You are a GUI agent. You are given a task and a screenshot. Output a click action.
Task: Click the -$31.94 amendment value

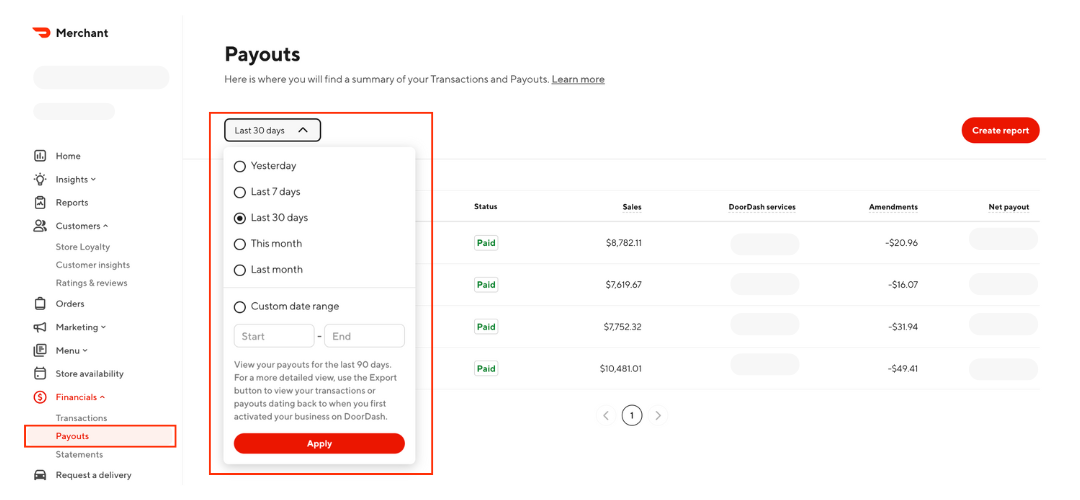coord(902,326)
